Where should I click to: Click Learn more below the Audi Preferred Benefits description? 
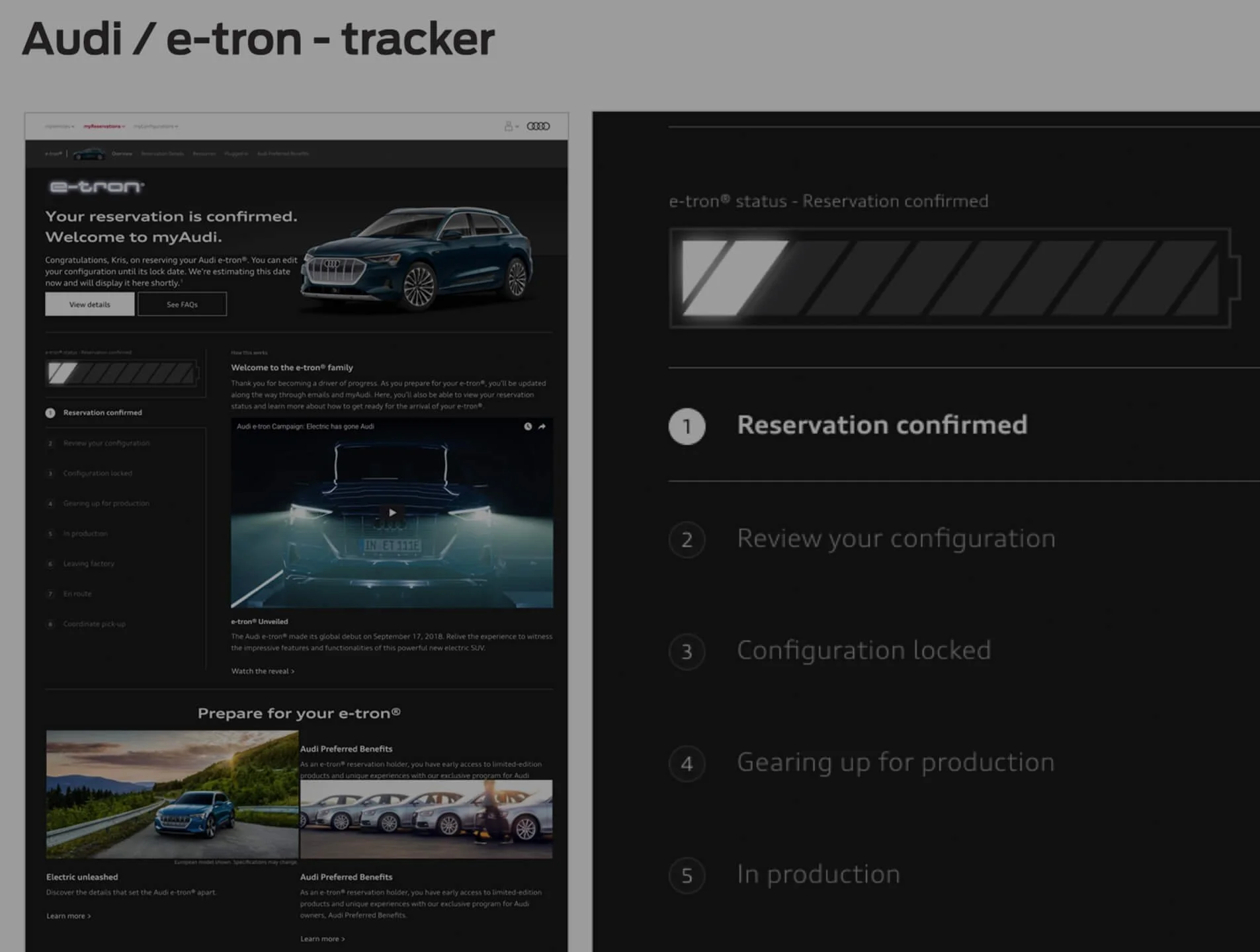[x=323, y=939]
